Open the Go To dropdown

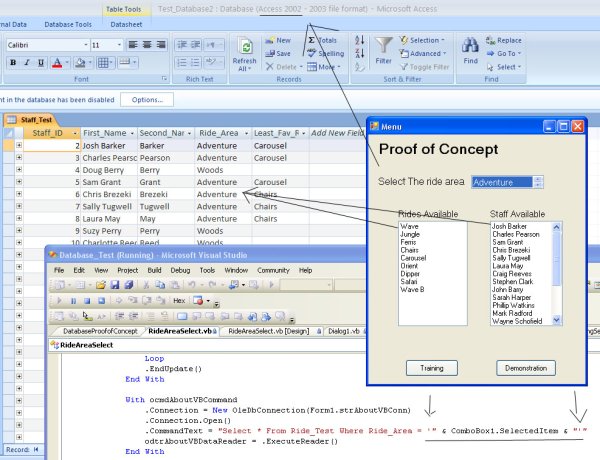(504, 54)
